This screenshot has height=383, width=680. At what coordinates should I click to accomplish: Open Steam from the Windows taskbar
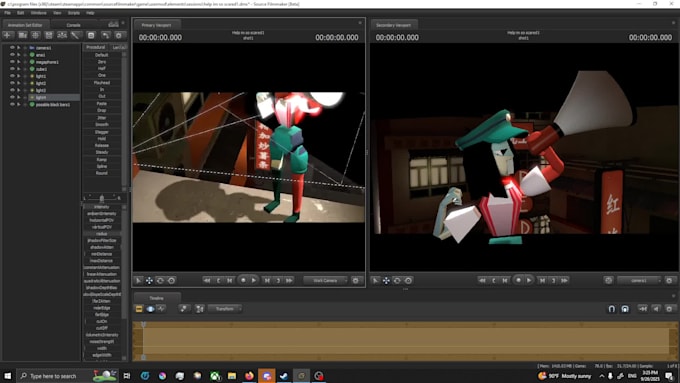click(x=284, y=376)
